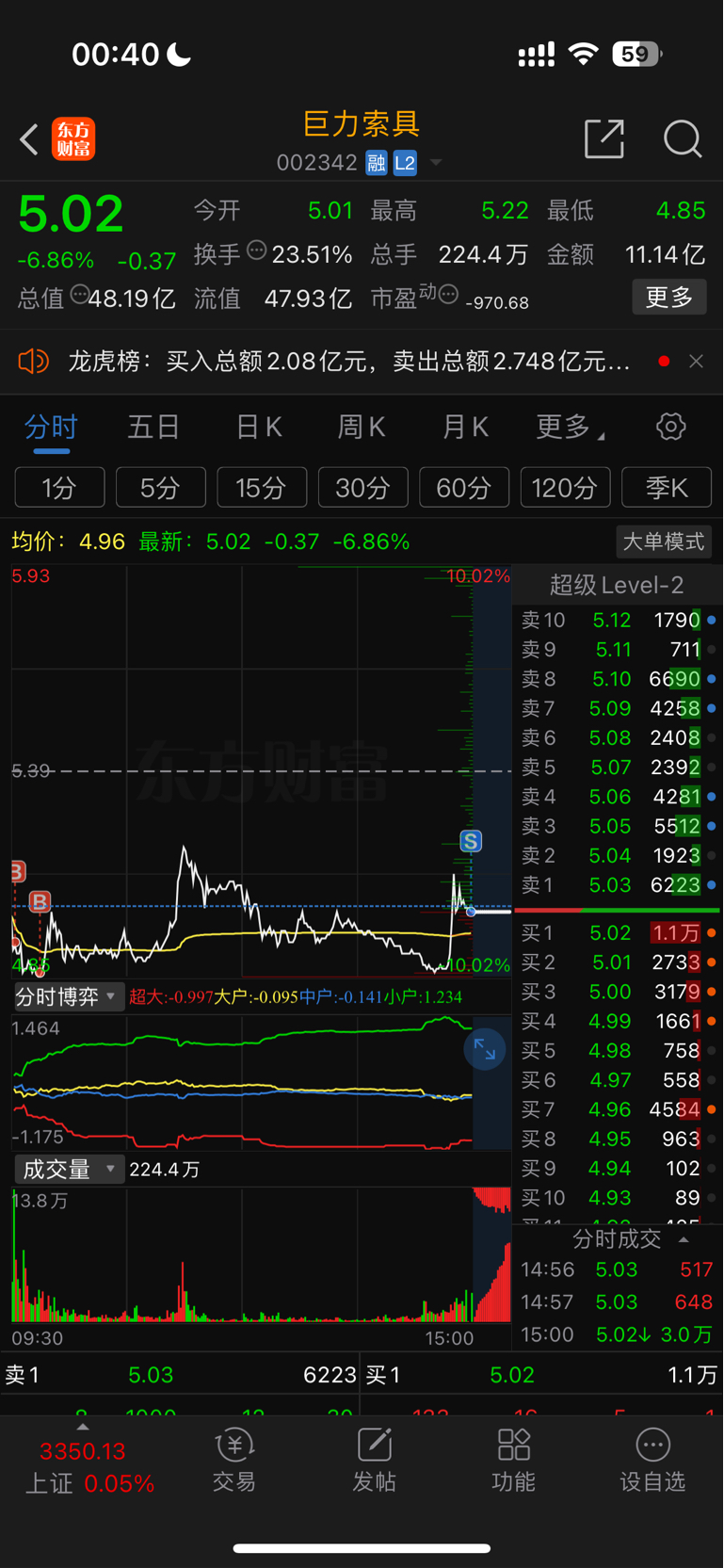Tap bottom 卖1 5.03 6223 summary

pyautogui.click(x=181, y=1375)
